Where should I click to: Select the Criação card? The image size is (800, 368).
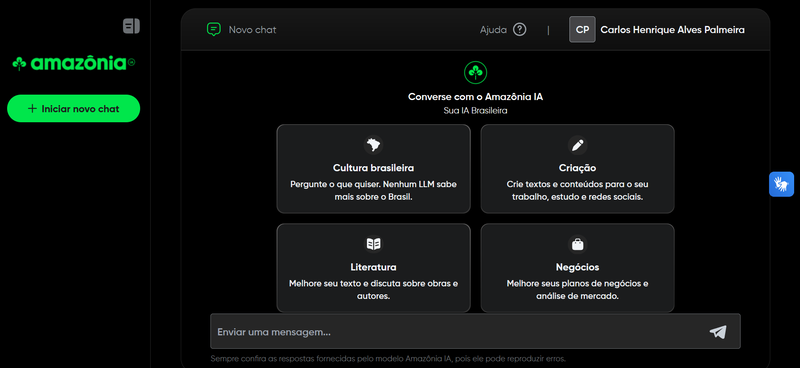pyautogui.click(x=578, y=168)
